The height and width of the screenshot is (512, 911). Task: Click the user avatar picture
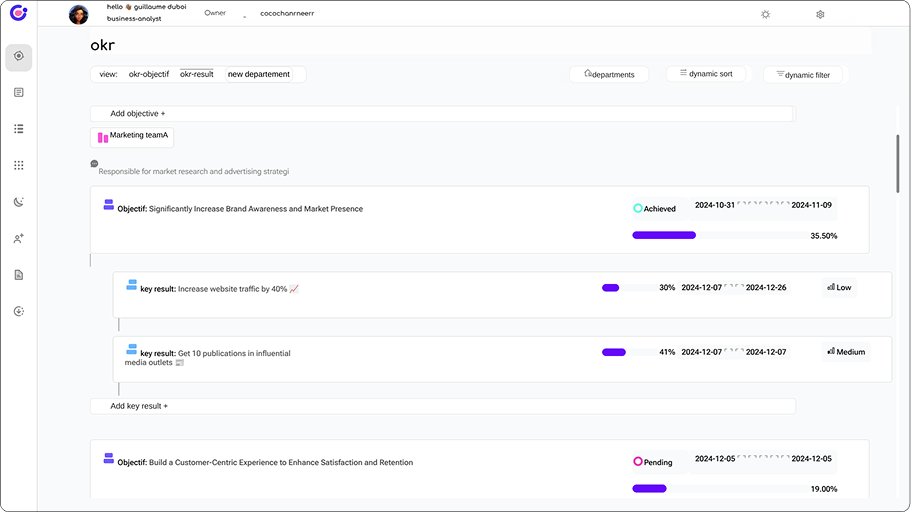[x=78, y=14]
